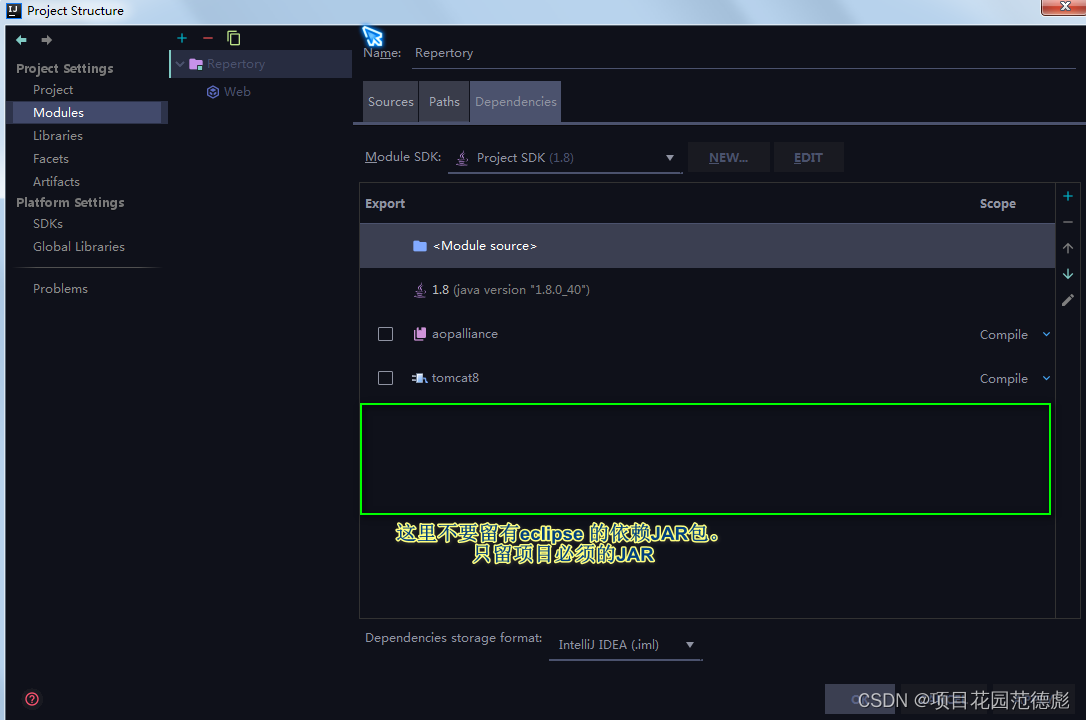The width and height of the screenshot is (1086, 720).
Task: Move the dependency down with the arrow icon
Action: coord(1068,274)
